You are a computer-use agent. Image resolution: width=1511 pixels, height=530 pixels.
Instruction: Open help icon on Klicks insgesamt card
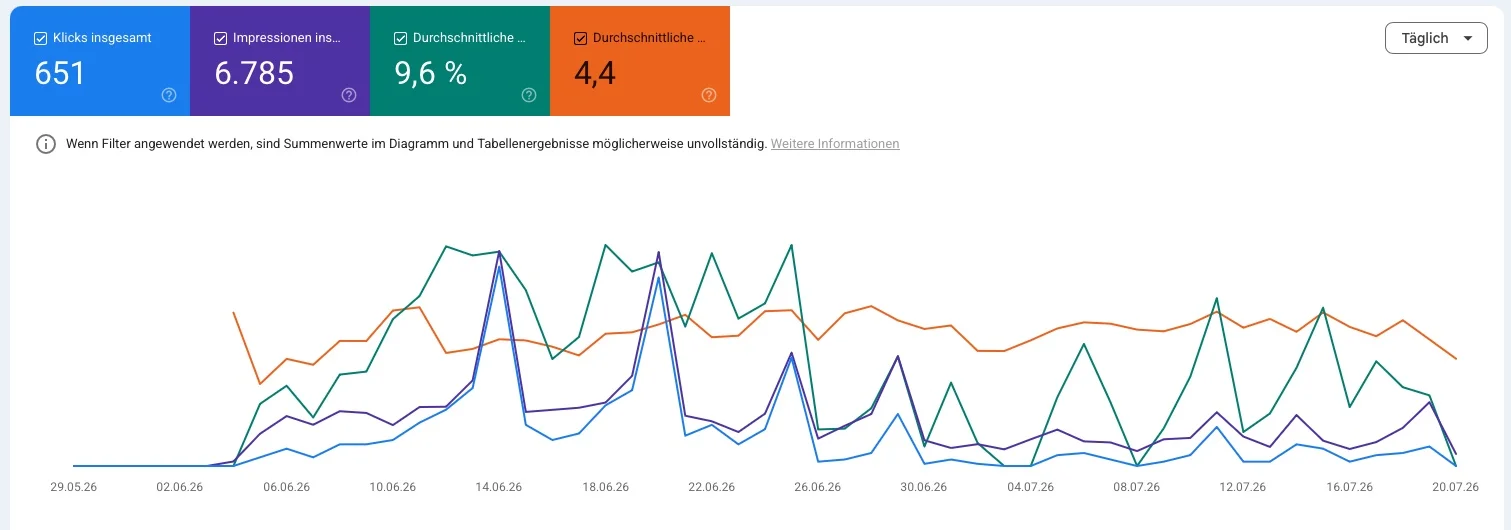click(169, 95)
